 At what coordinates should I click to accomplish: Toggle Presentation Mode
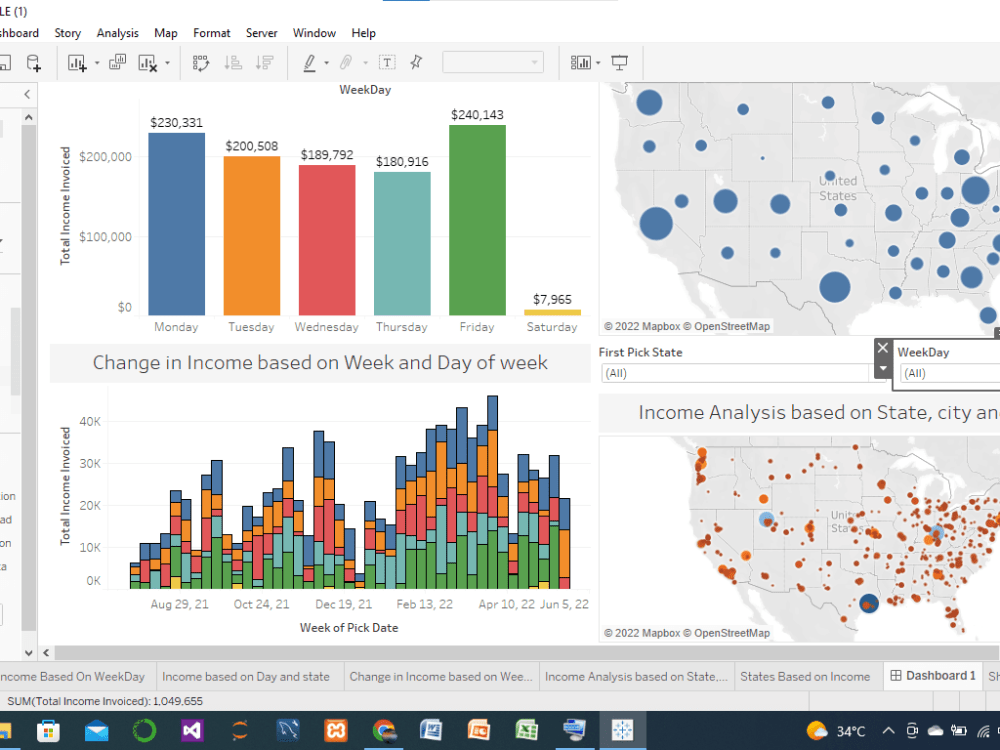[619, 62]
